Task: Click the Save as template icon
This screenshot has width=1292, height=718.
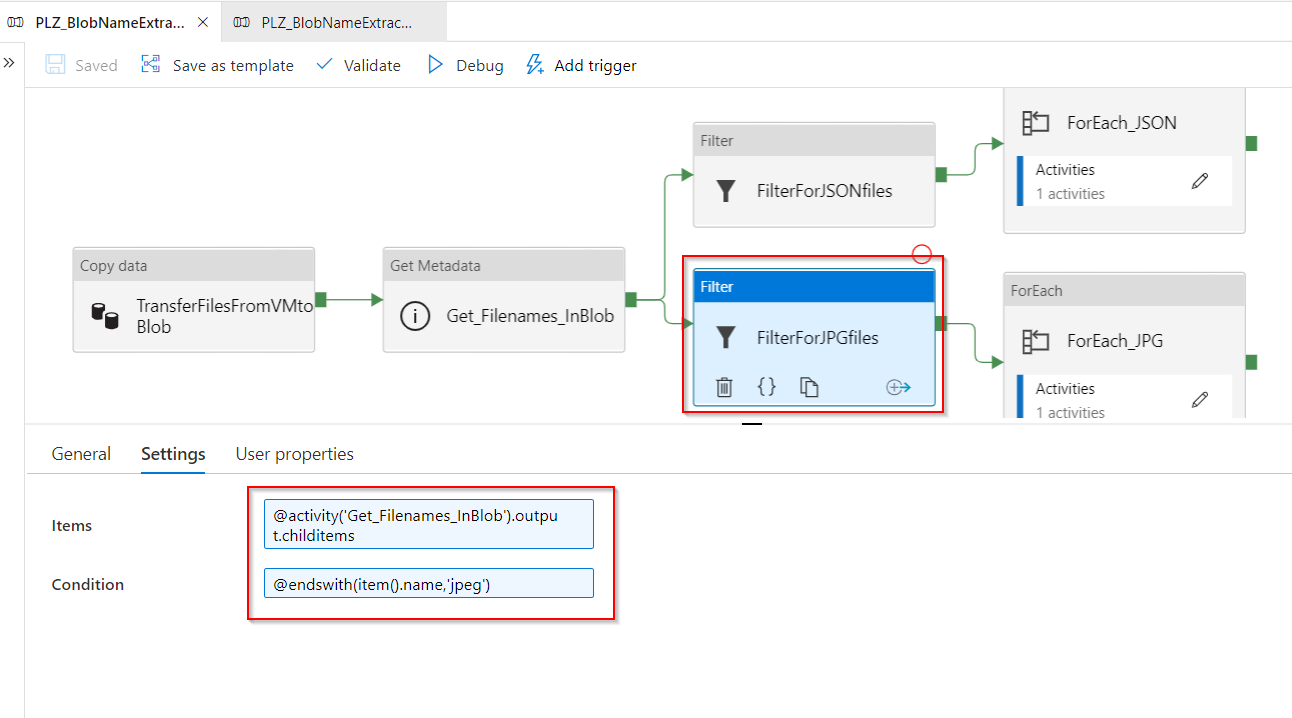Action: 151,64
